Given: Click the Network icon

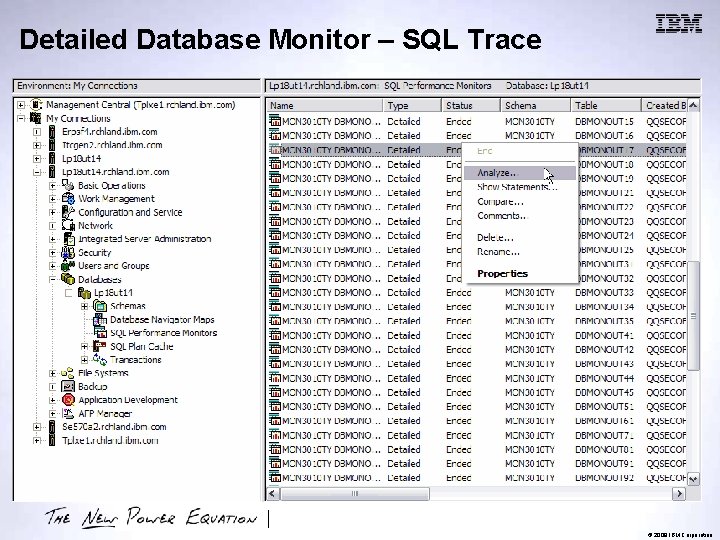Looking at the screenshot, I should click(x=68, y=225).
